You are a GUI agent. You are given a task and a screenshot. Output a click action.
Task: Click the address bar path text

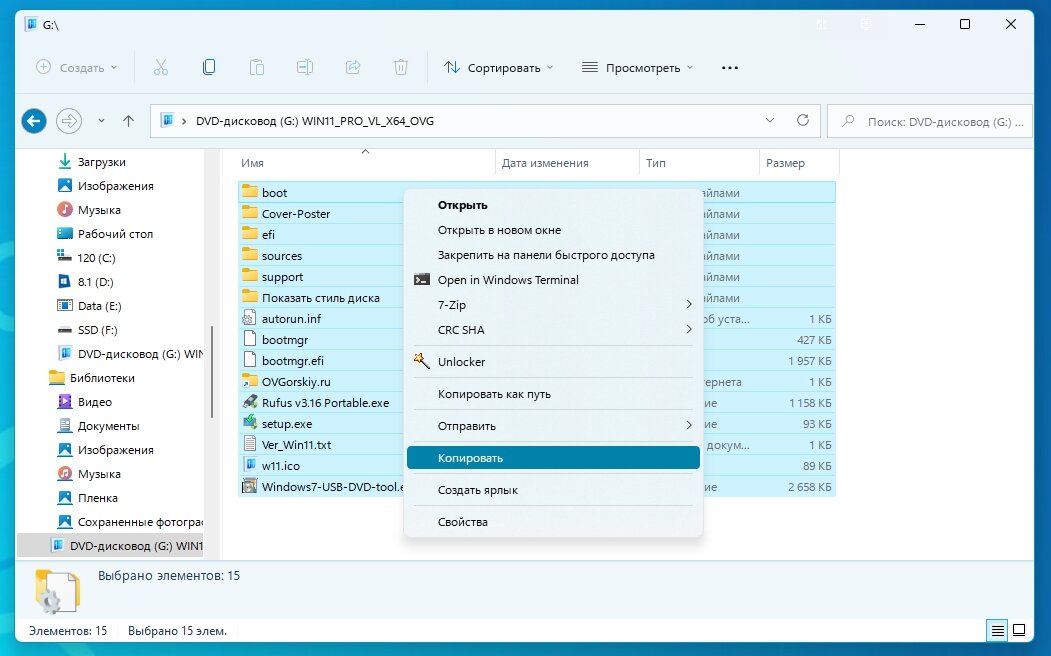(x=314, y=121)
